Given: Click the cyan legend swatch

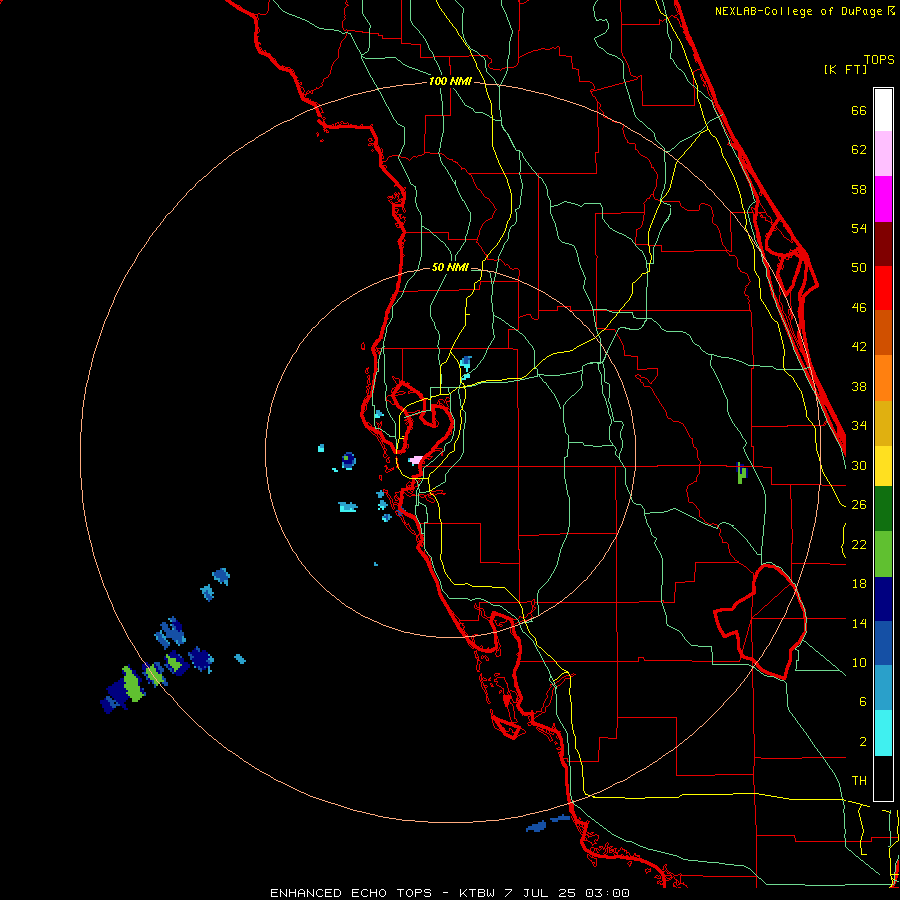Looking at the screenshot, I should (883, 733).
